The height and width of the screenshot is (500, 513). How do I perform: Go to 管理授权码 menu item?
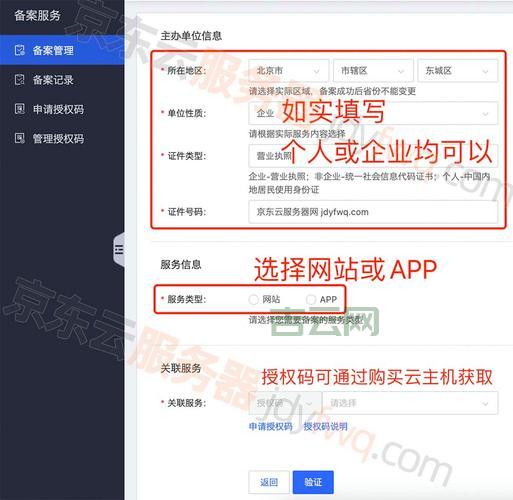click(62, 138)
